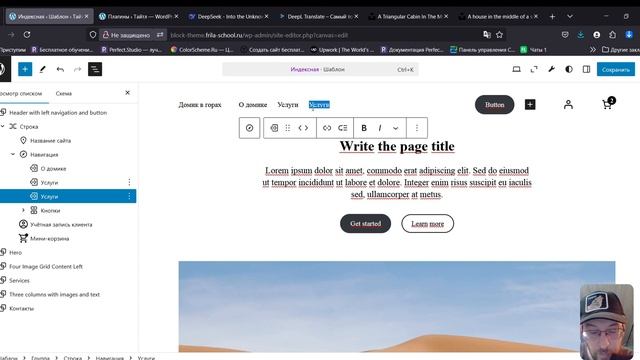The image size is (640, 360).
Task: Open the mini-cart icon
Action: (608, 104)
